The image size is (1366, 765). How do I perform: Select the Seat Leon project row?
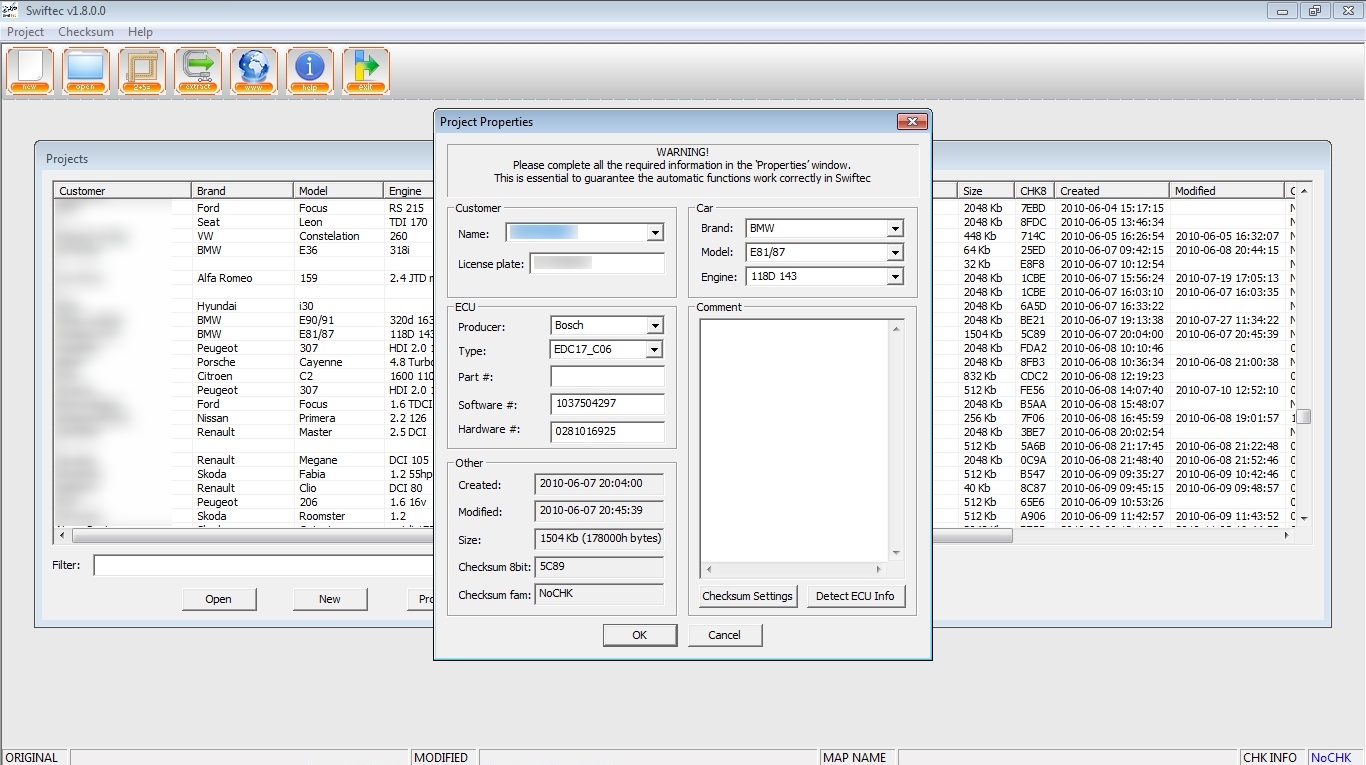[x=243, y=222]
